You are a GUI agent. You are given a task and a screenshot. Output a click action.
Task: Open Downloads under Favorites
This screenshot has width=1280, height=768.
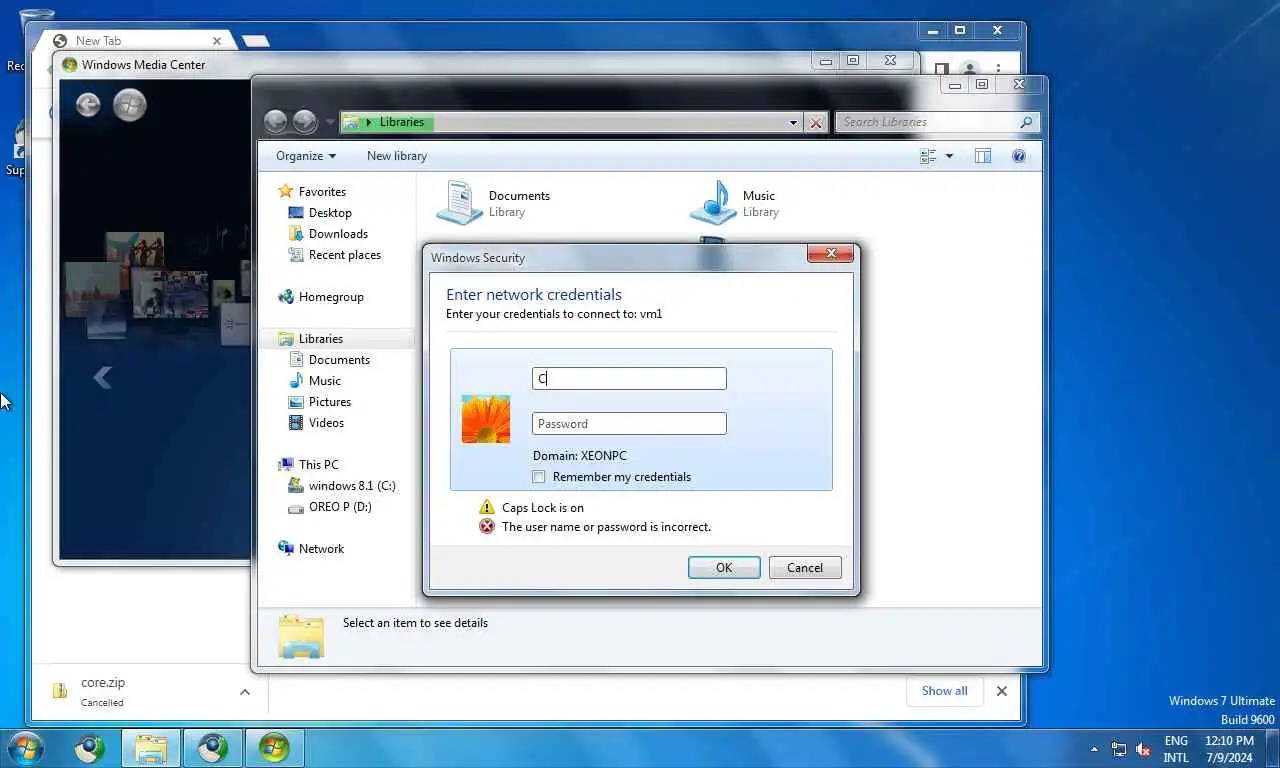coord(338,234)
